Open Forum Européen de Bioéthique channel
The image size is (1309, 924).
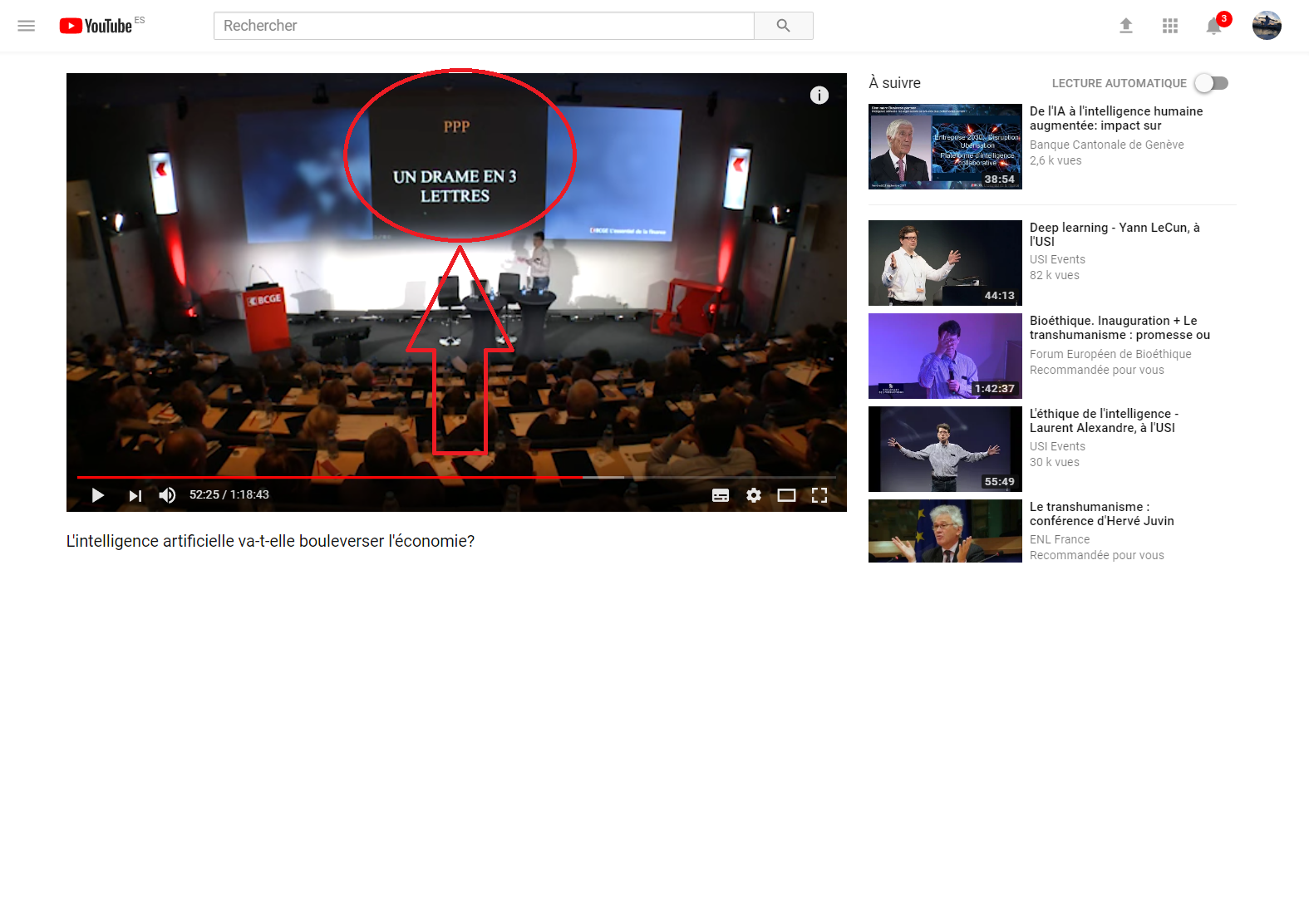point(1110,354)
